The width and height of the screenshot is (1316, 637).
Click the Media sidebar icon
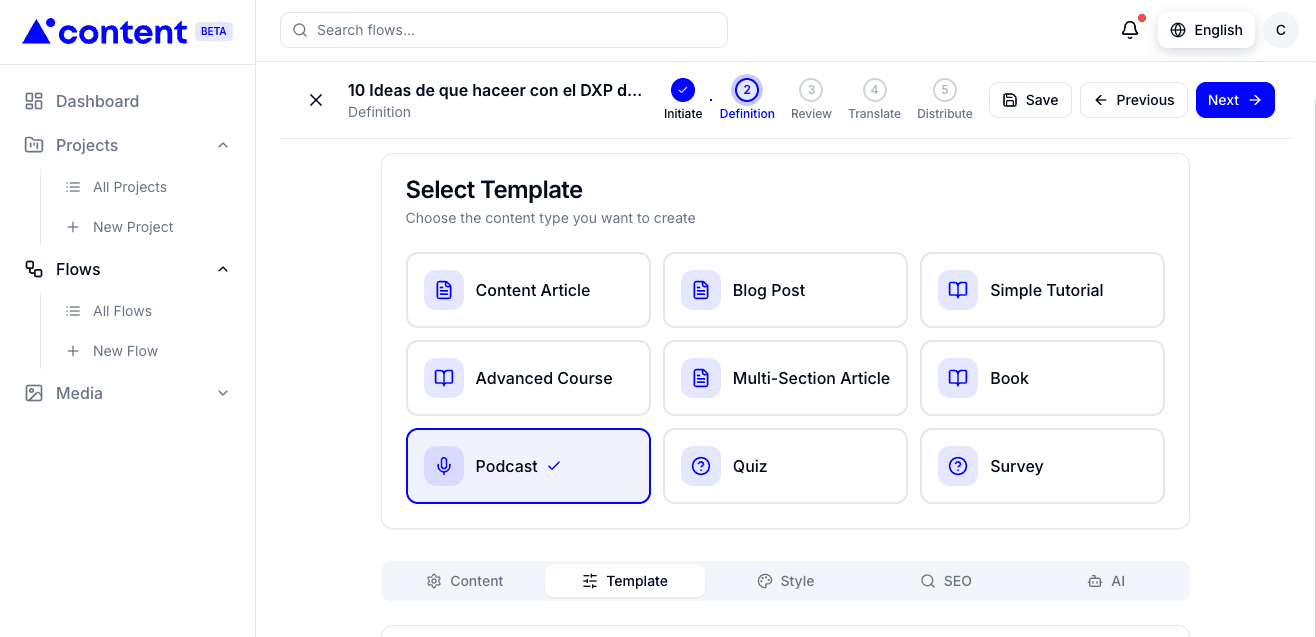33,392
